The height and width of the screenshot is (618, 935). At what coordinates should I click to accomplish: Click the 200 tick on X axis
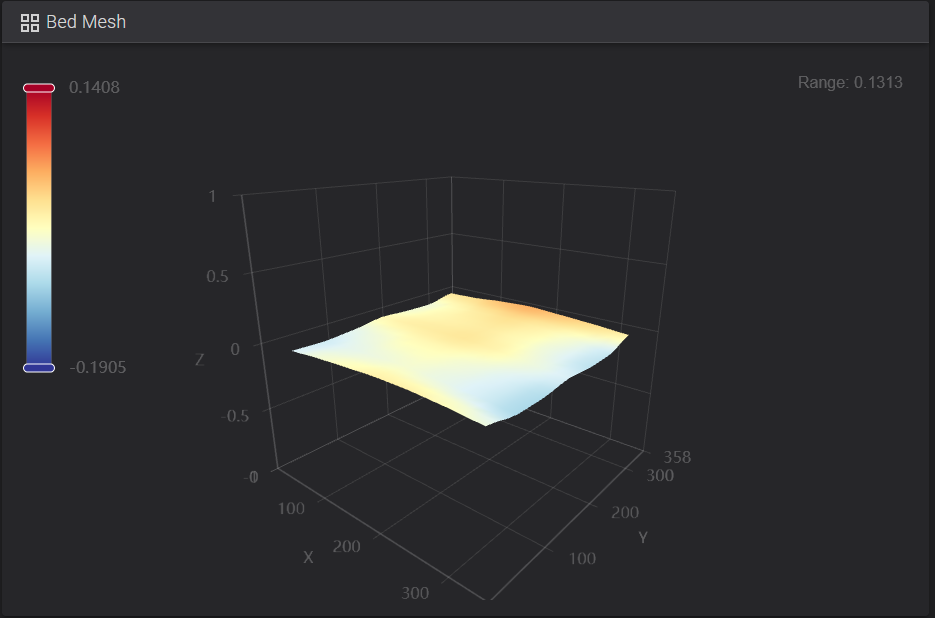pyautogui.click(x=346, y=546)
